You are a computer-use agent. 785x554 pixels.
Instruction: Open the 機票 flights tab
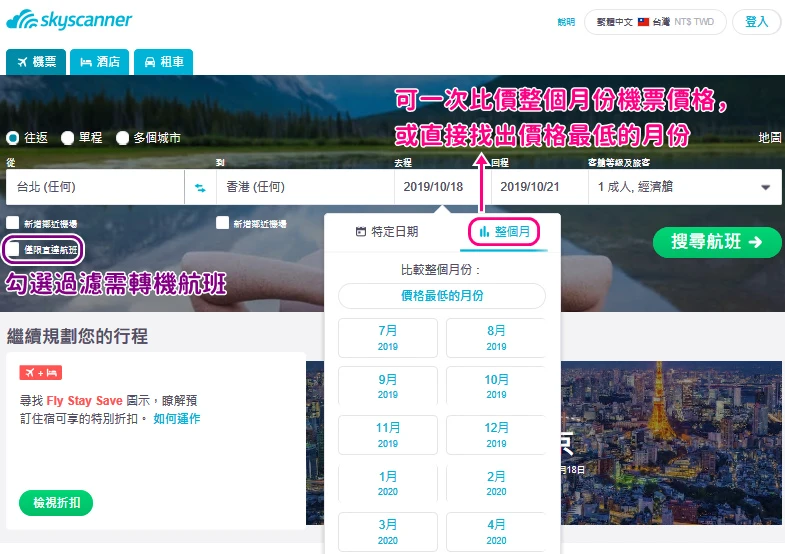(36, 62)
